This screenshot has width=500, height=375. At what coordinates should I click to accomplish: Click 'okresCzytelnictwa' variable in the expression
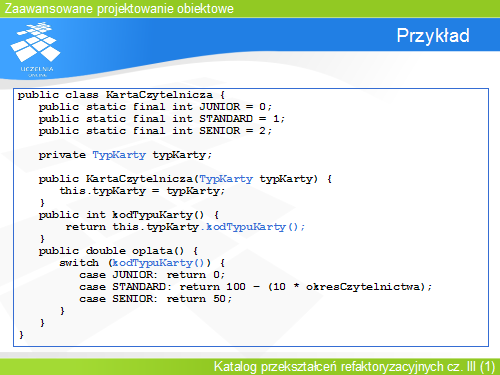click(363, 287)
